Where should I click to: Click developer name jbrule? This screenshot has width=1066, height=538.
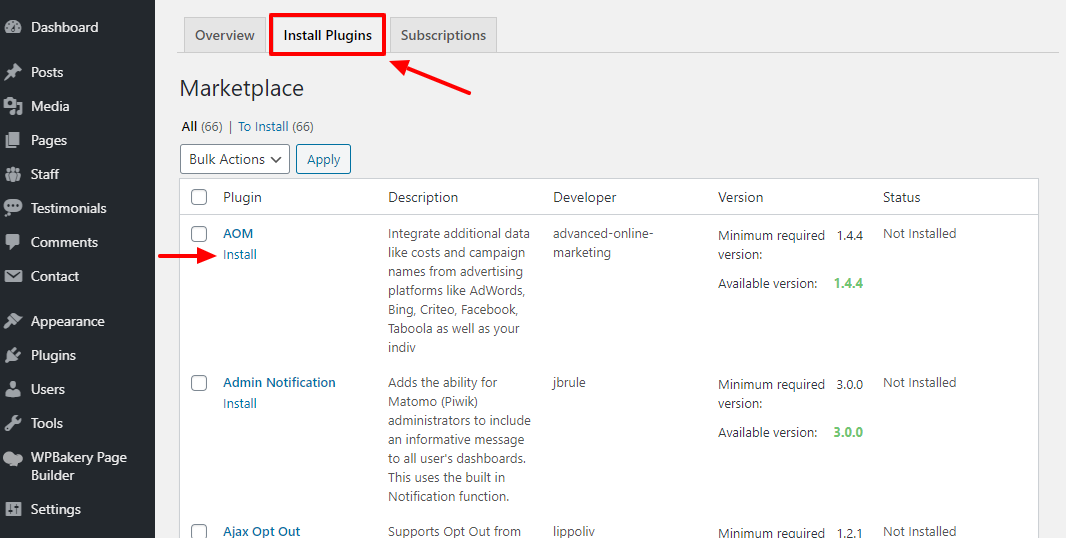569,382
